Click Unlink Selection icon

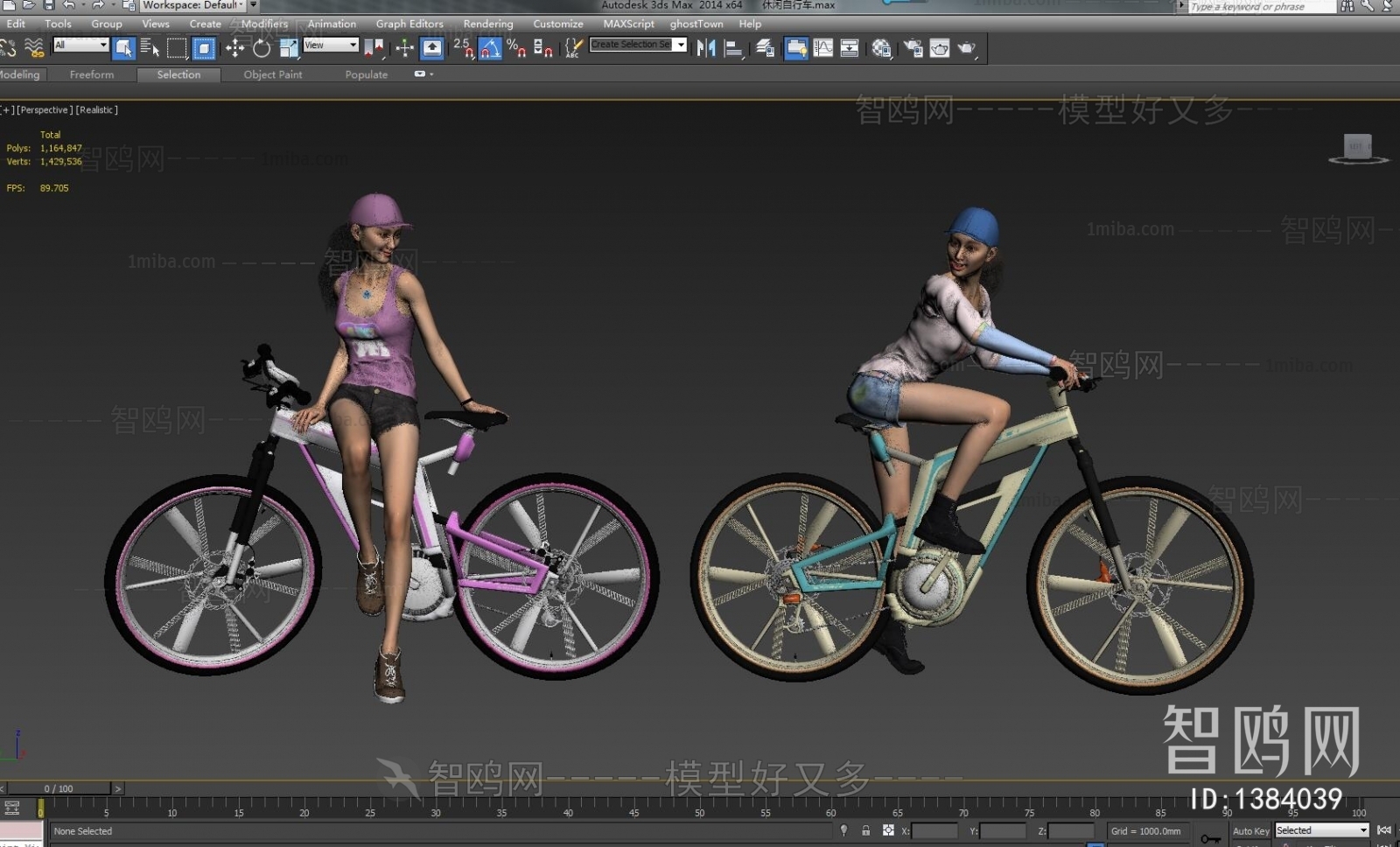8,48
